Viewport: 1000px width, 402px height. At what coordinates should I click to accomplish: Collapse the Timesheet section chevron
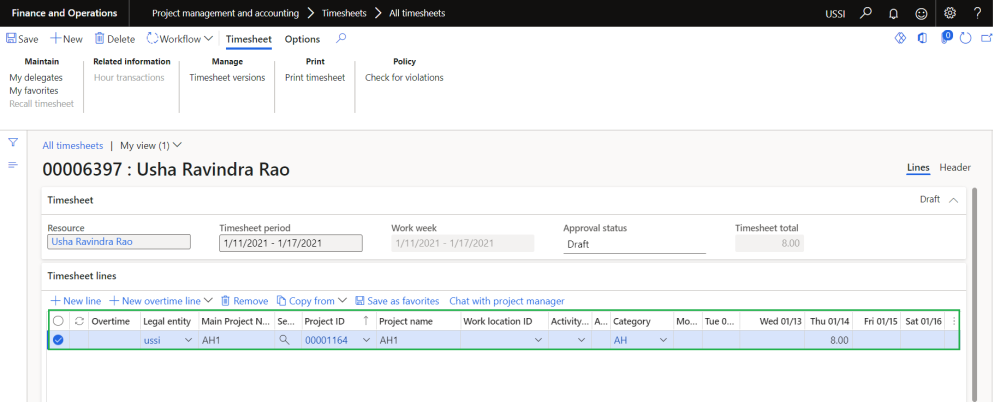pos(953,200)
